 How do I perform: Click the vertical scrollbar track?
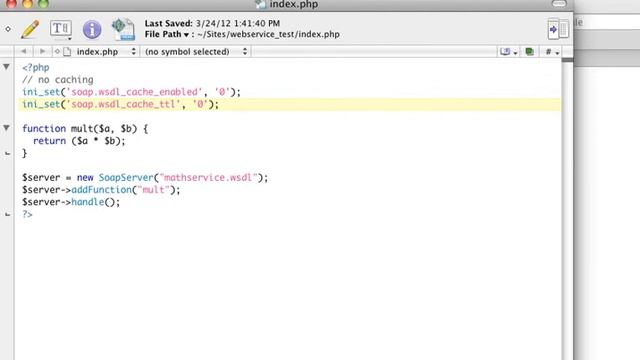click(x=567, y=212)
